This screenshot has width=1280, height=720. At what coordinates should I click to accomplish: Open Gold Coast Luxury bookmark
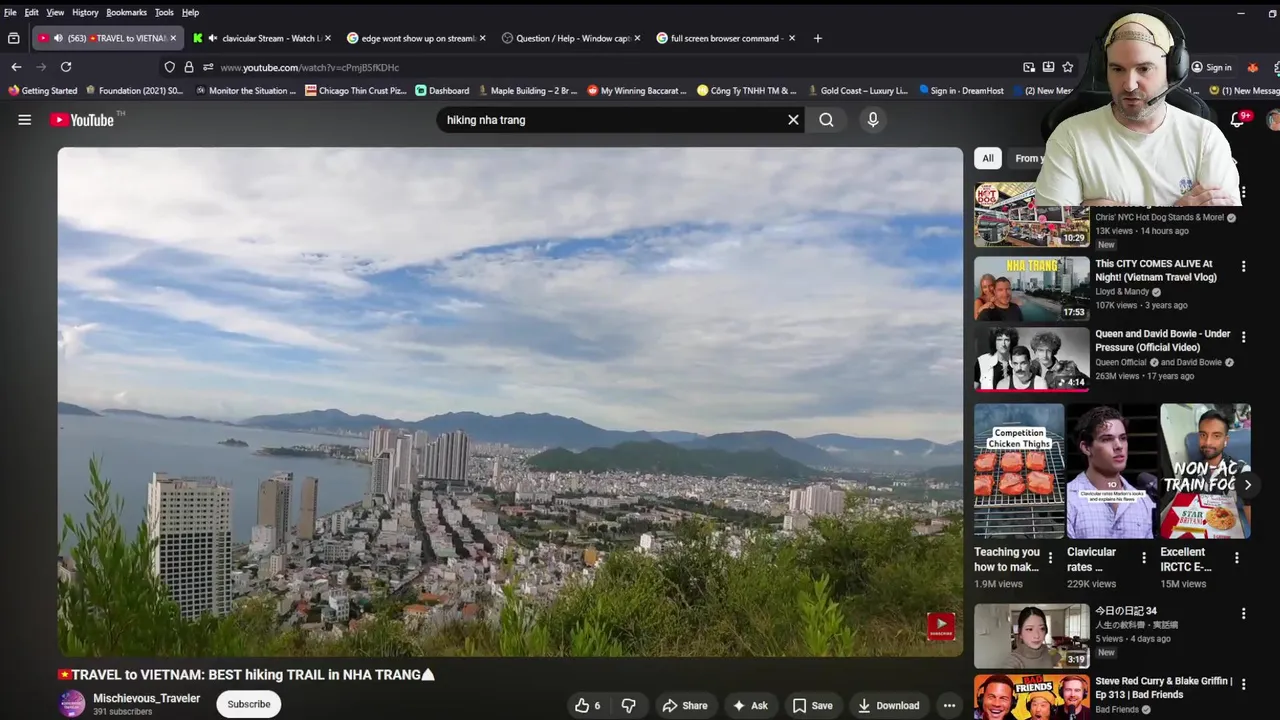click(857, 90)
